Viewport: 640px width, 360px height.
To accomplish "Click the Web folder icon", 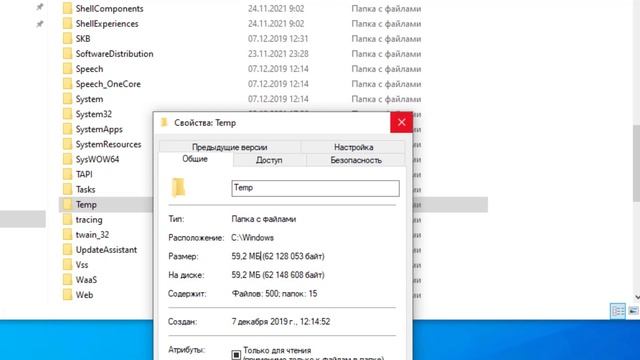I will pos(67,295).
